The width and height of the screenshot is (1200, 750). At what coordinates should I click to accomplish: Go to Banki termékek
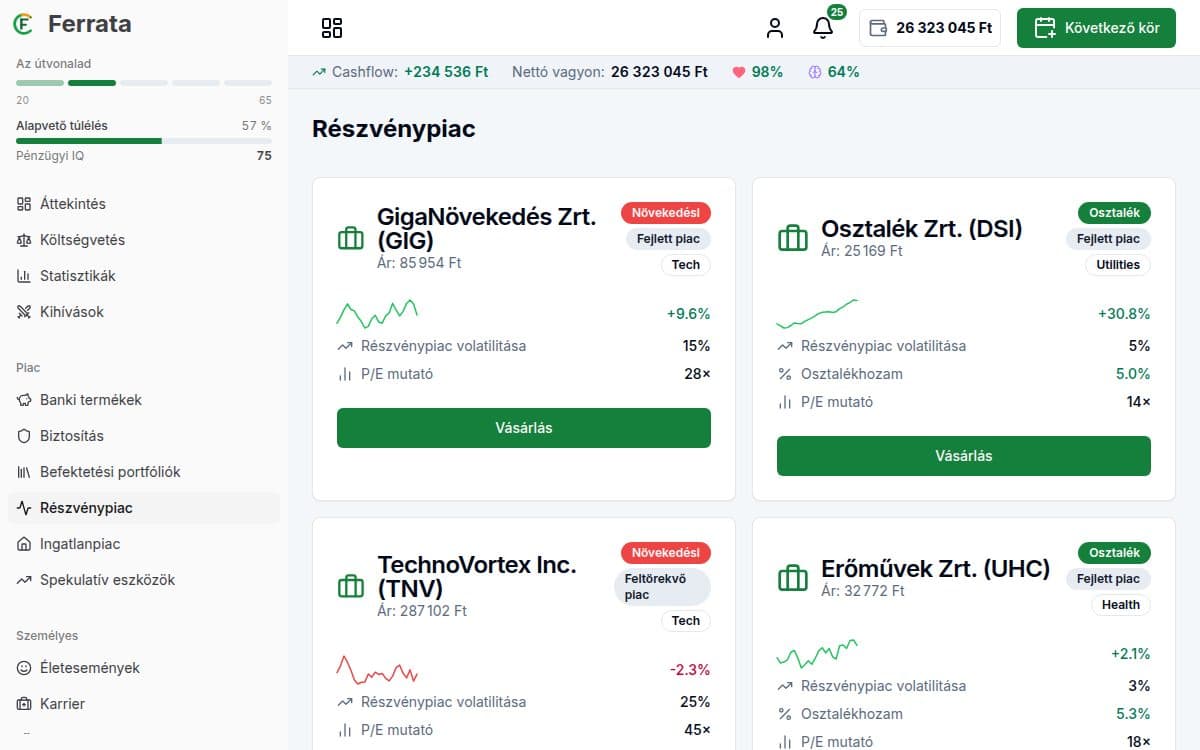[144, 400]
